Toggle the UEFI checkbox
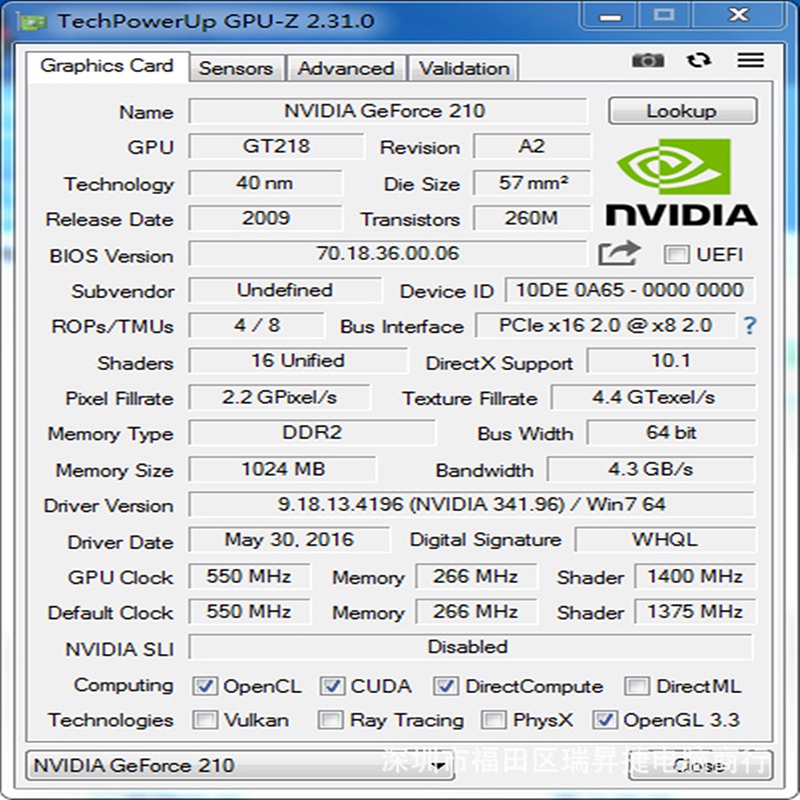 (675, 255)
